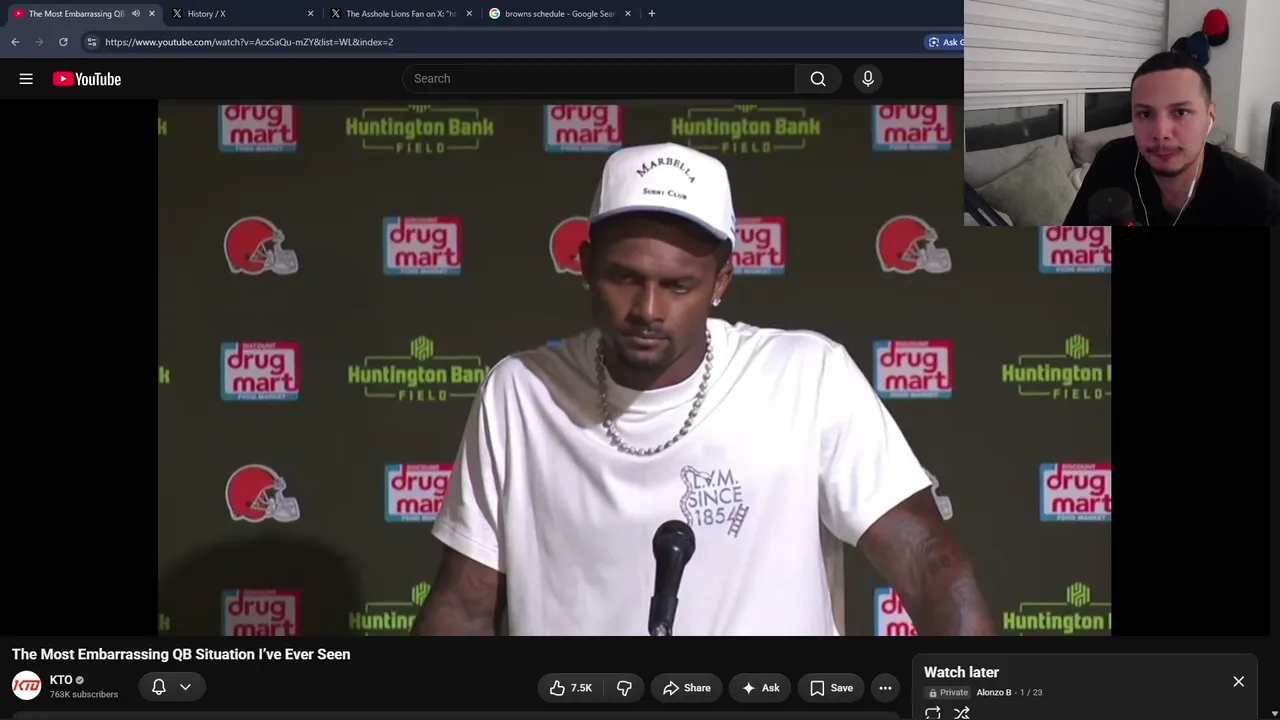Go forward in the browser
The height and width of the screenshot is (720, 1280).
click(39, 42)
